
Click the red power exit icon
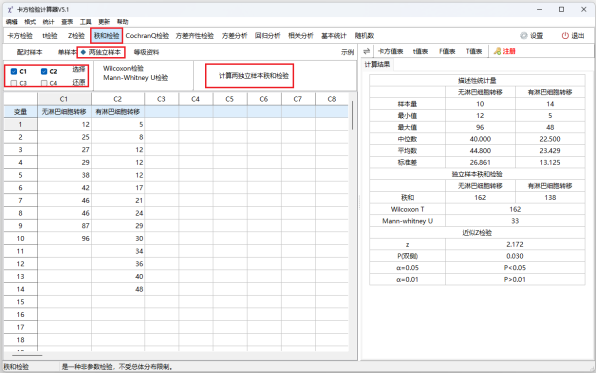tap(565, 36)
